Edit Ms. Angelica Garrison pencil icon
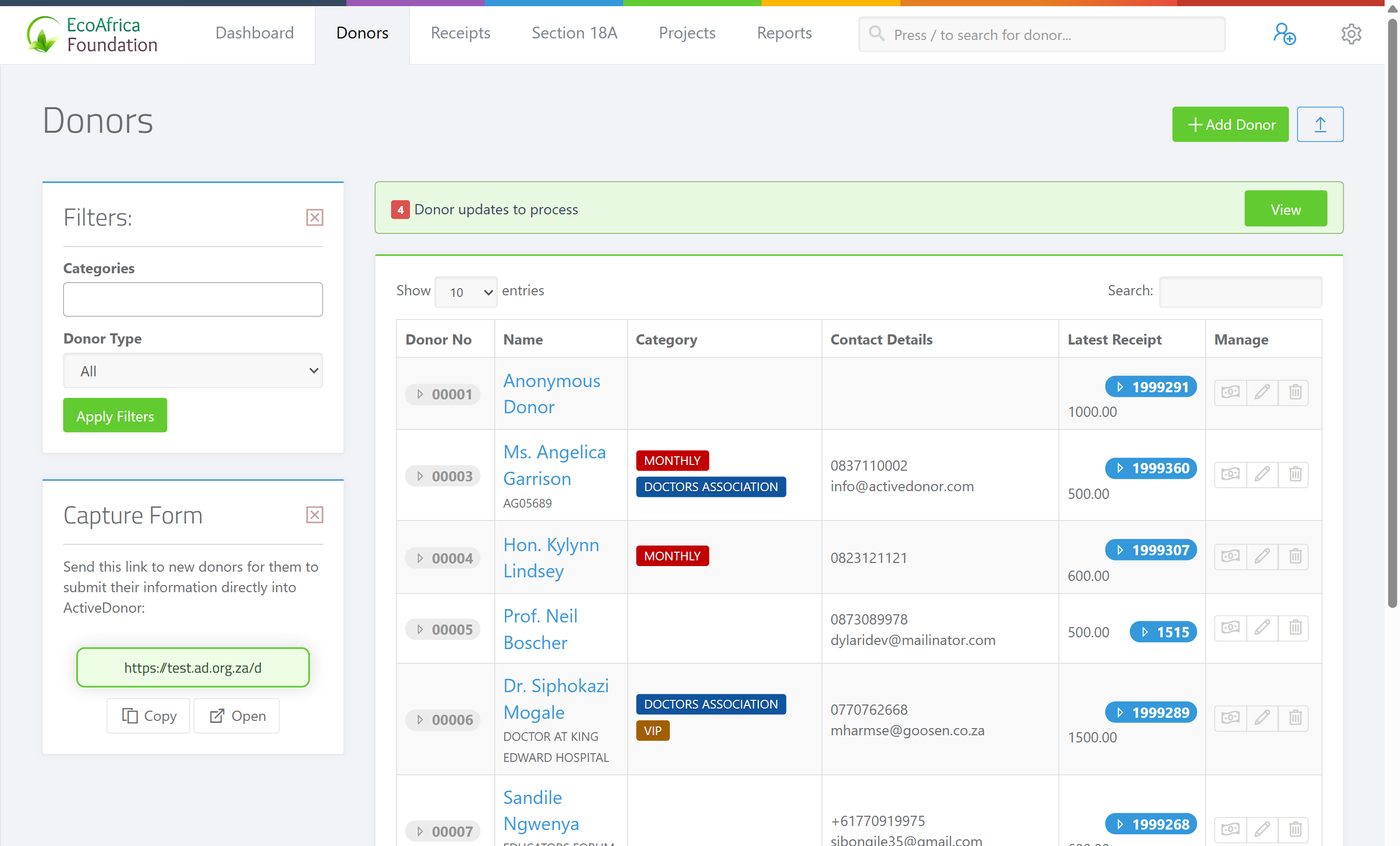The image size is (1400, 846). click(x=1262, y=474)
